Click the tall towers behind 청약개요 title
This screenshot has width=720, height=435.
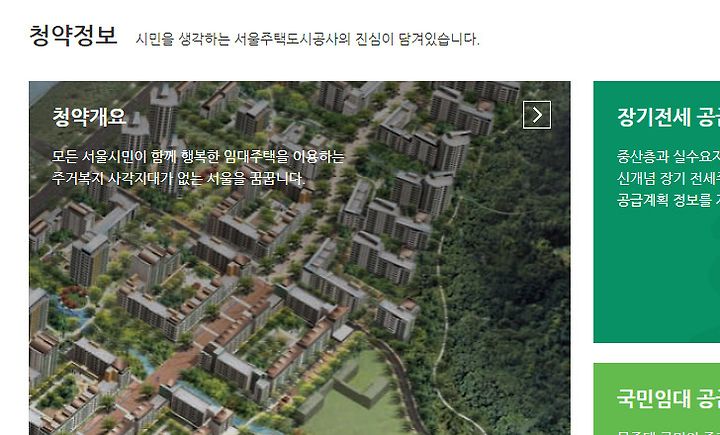[163, 115]
